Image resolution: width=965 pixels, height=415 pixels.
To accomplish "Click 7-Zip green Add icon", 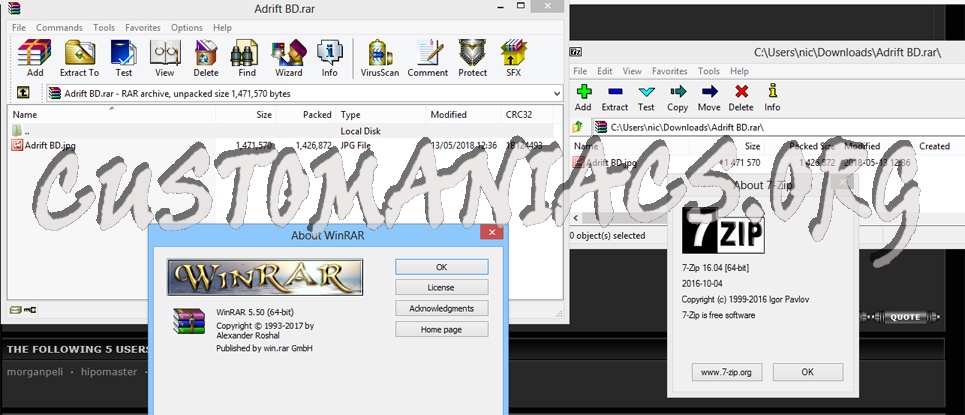I will (x=583, y=98).
